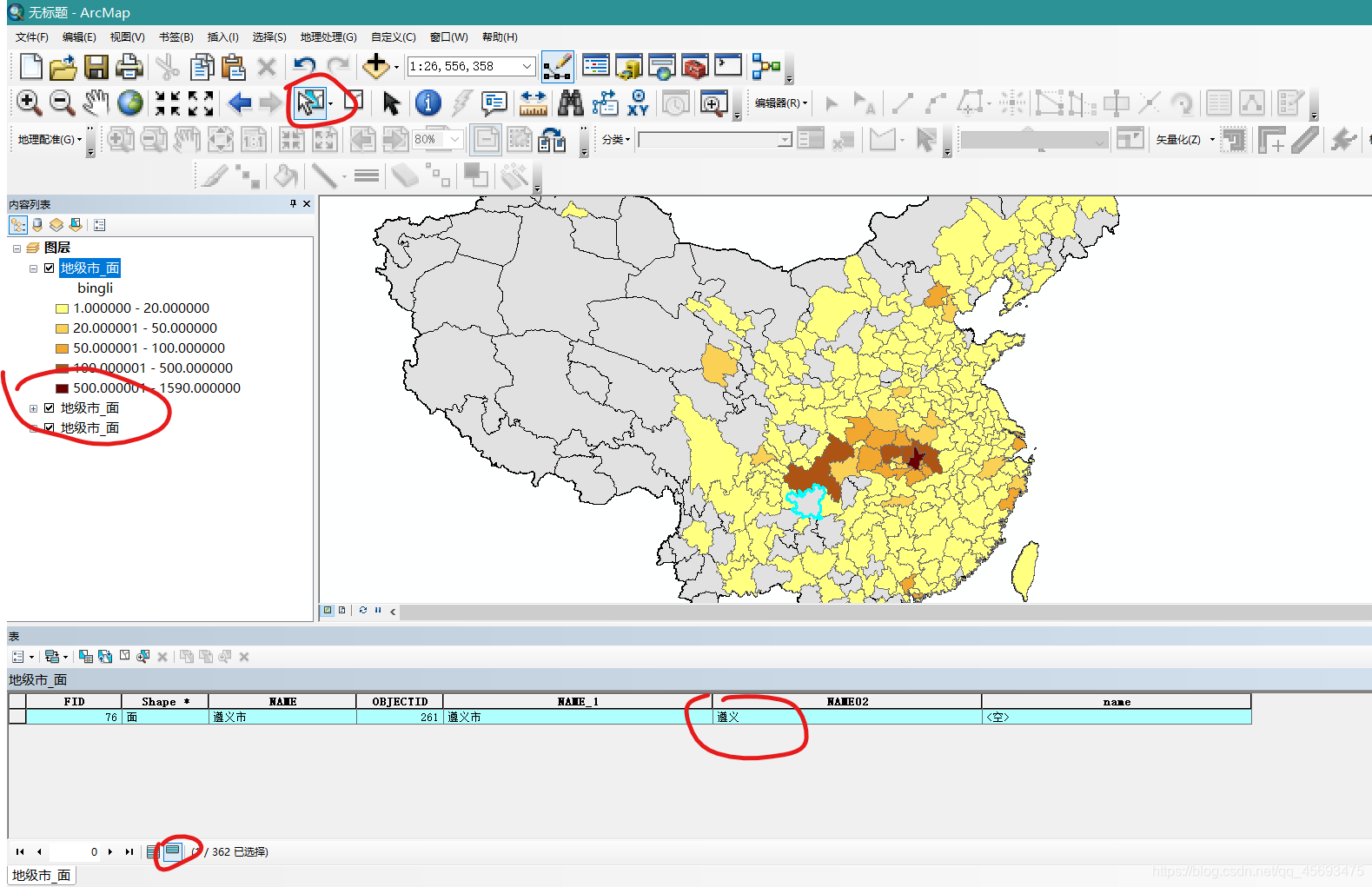This screenshot has height=887, width=1372.
Task: Switch to Show all records view
Action: (153, 851)
